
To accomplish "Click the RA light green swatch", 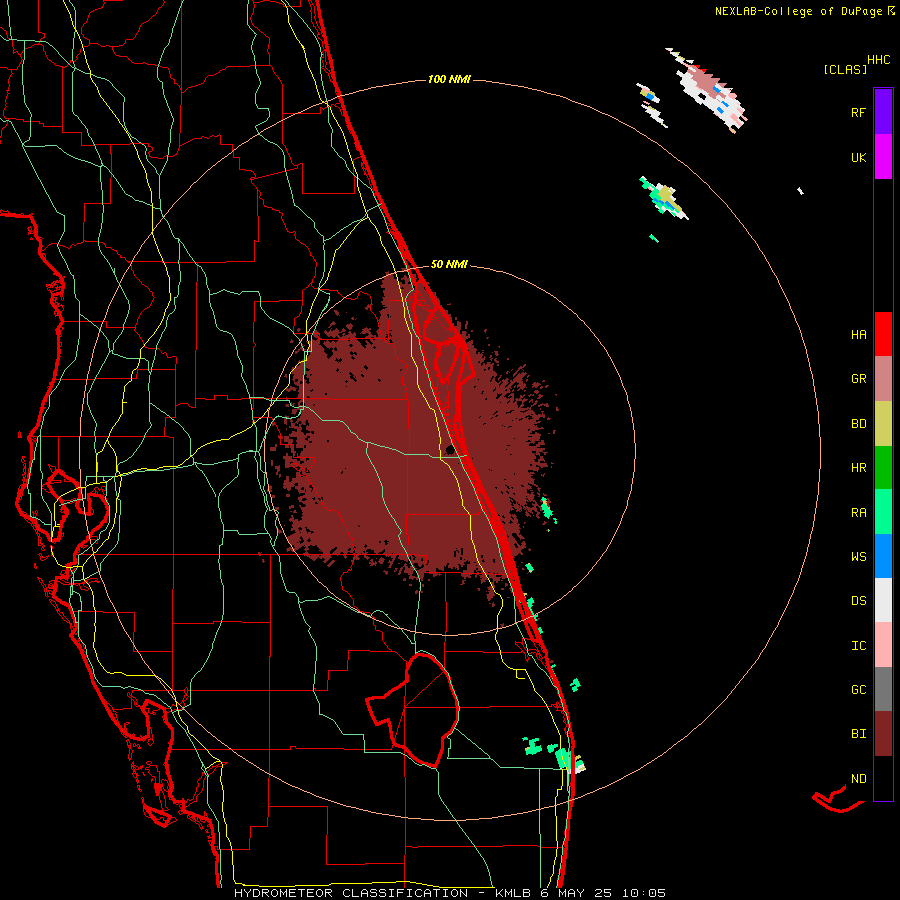I will 883,512.
